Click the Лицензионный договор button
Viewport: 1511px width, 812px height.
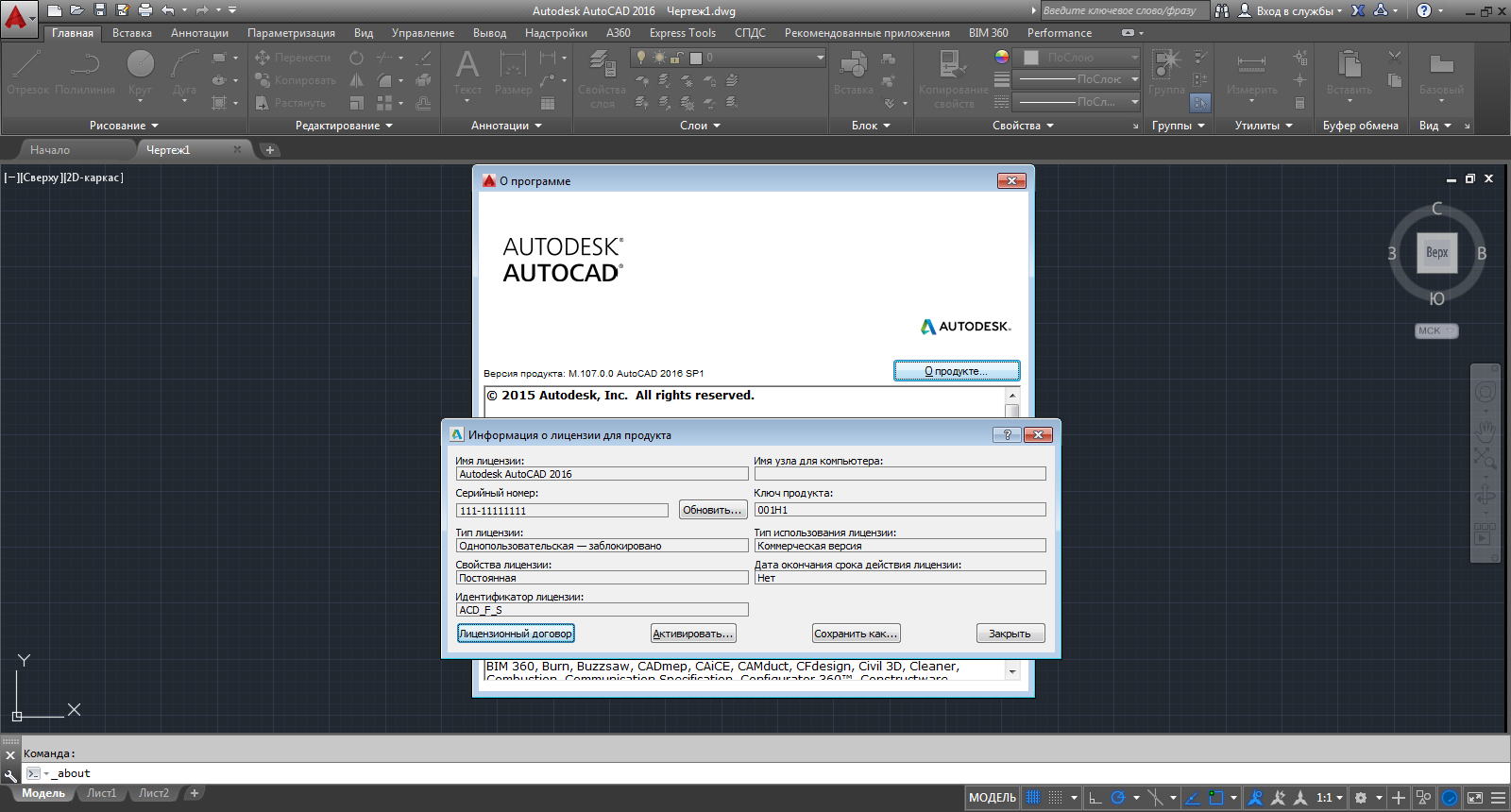click(x=516, y=634)
